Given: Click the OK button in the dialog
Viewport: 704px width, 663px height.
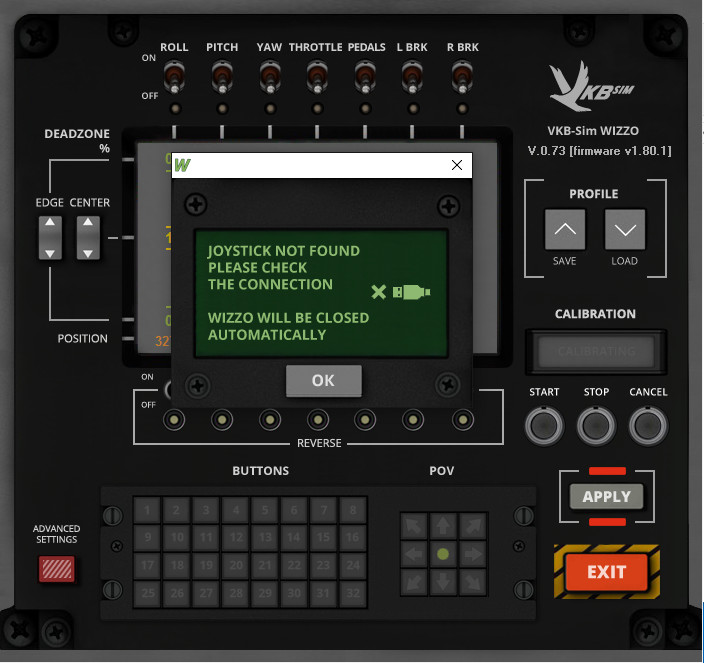Looking at the screenshot, I should coord(323,381).
